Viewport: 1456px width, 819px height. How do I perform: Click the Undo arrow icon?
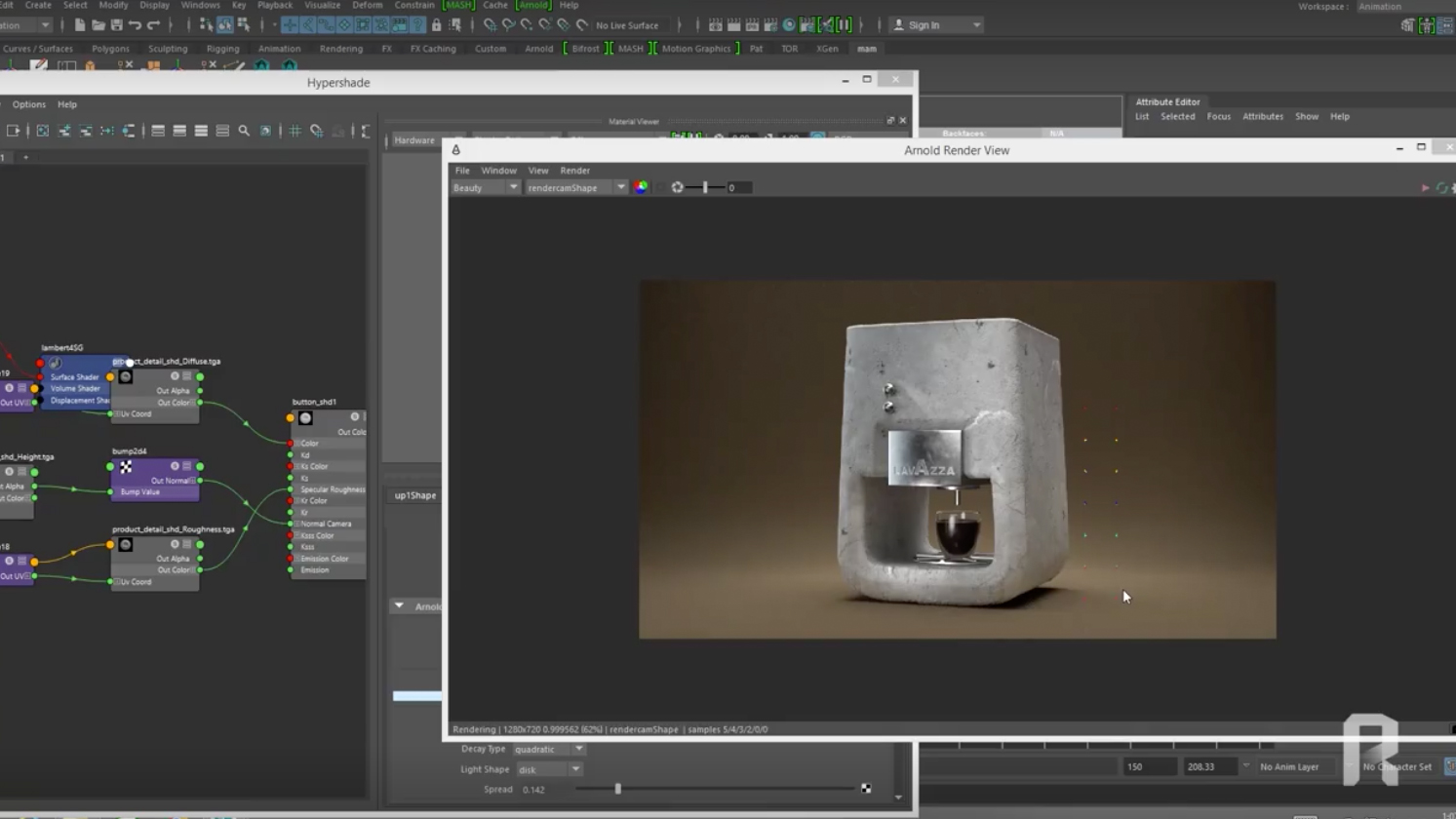(135, 25)
